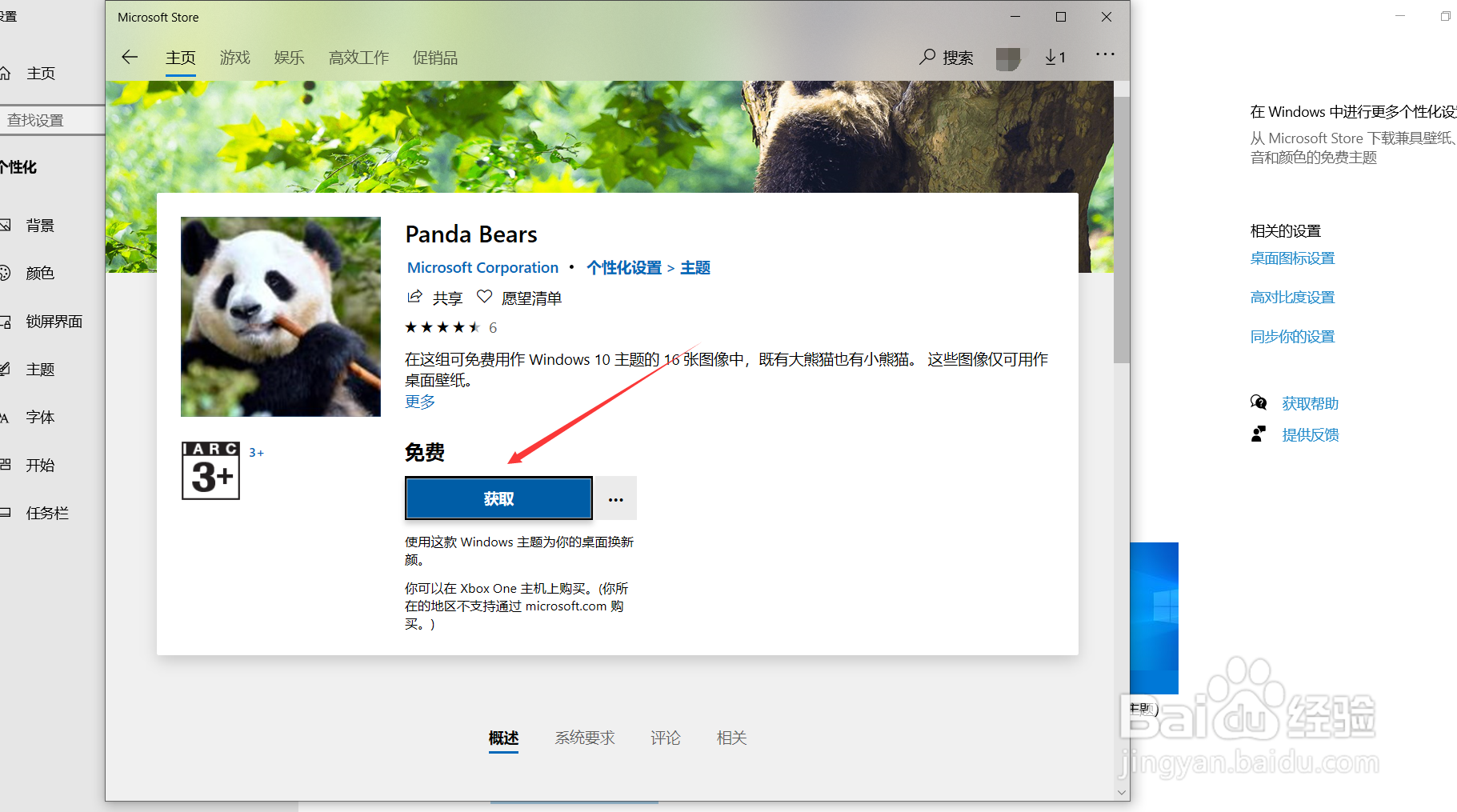
Task: Open 提供反馈 link in Settings window
Action: click(1310, 434)
